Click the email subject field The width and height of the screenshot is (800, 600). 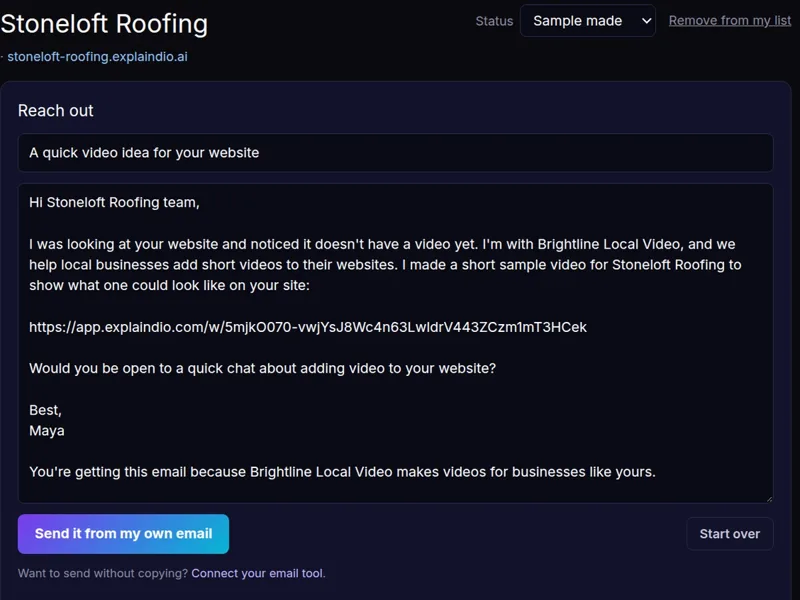(x=395, y=153)
